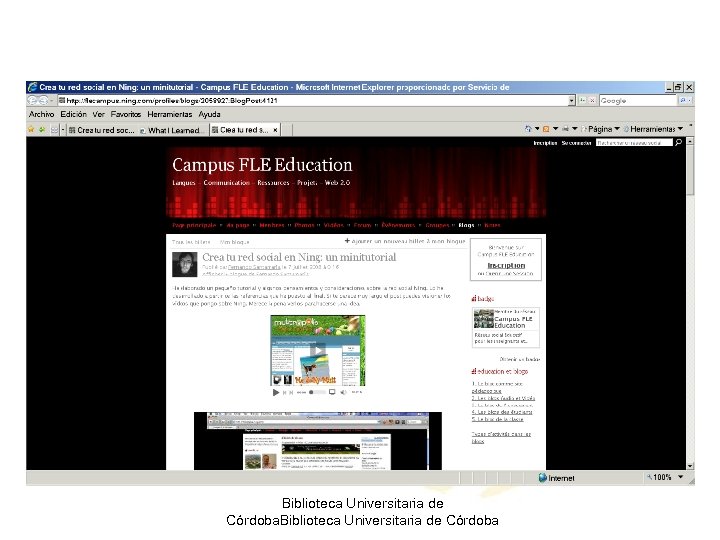Screen dimensions: 720x540
Task: Click in the site search input field
Action: pos(634,143)
